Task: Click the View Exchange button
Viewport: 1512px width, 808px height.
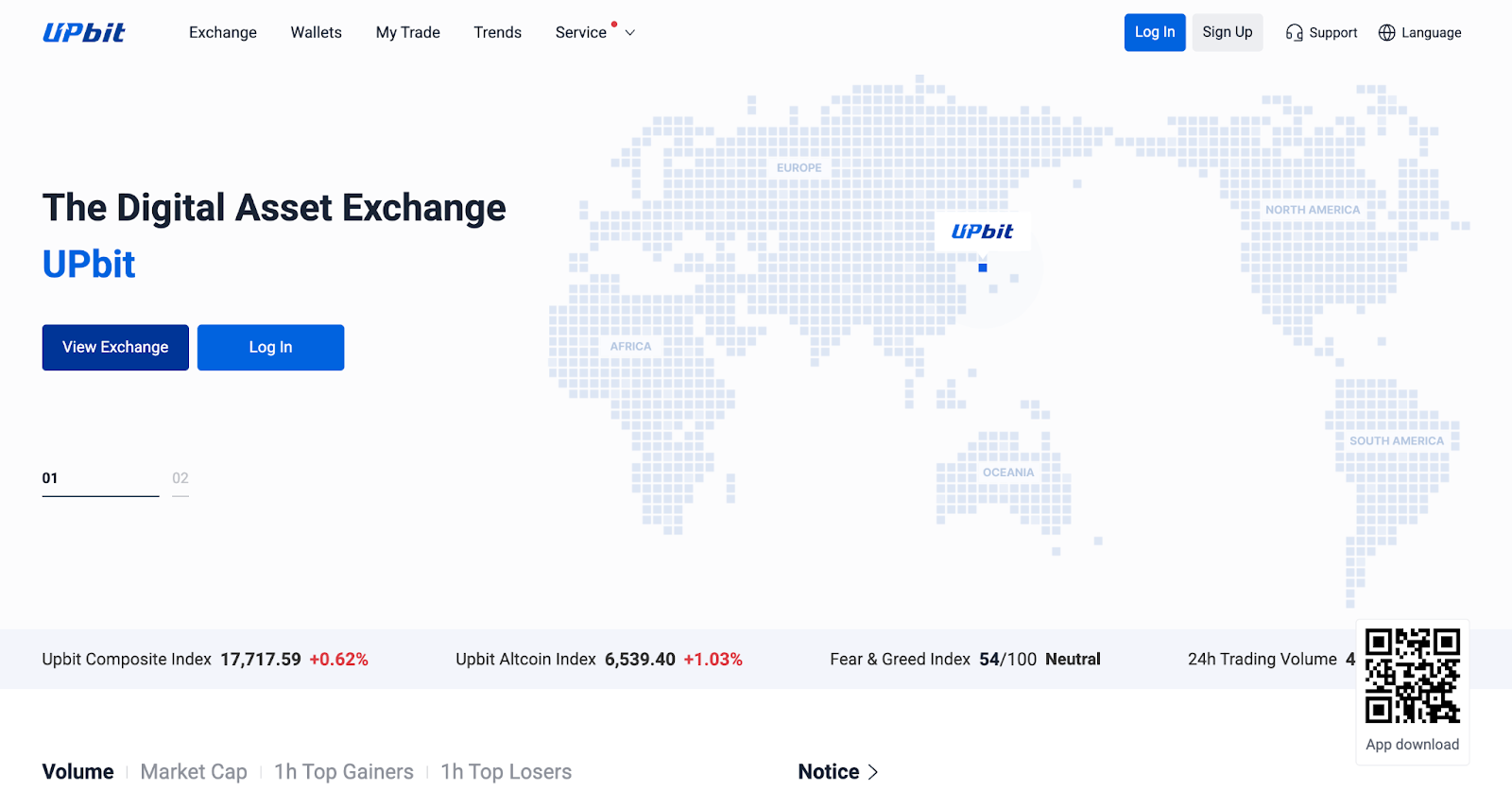Action: (115, 348)
